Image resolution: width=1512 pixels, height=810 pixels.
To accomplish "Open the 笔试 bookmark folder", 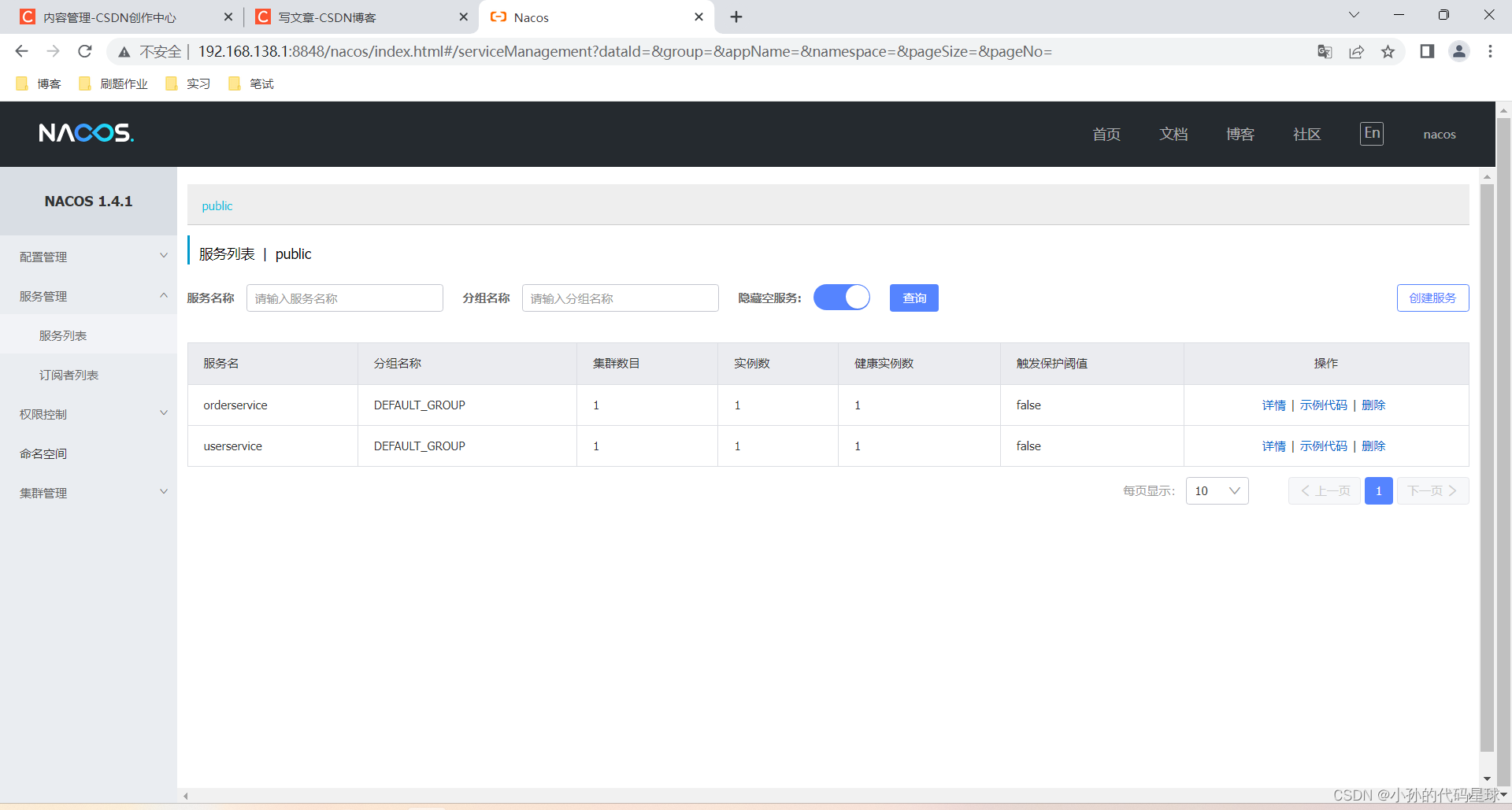I will point(251,83).
